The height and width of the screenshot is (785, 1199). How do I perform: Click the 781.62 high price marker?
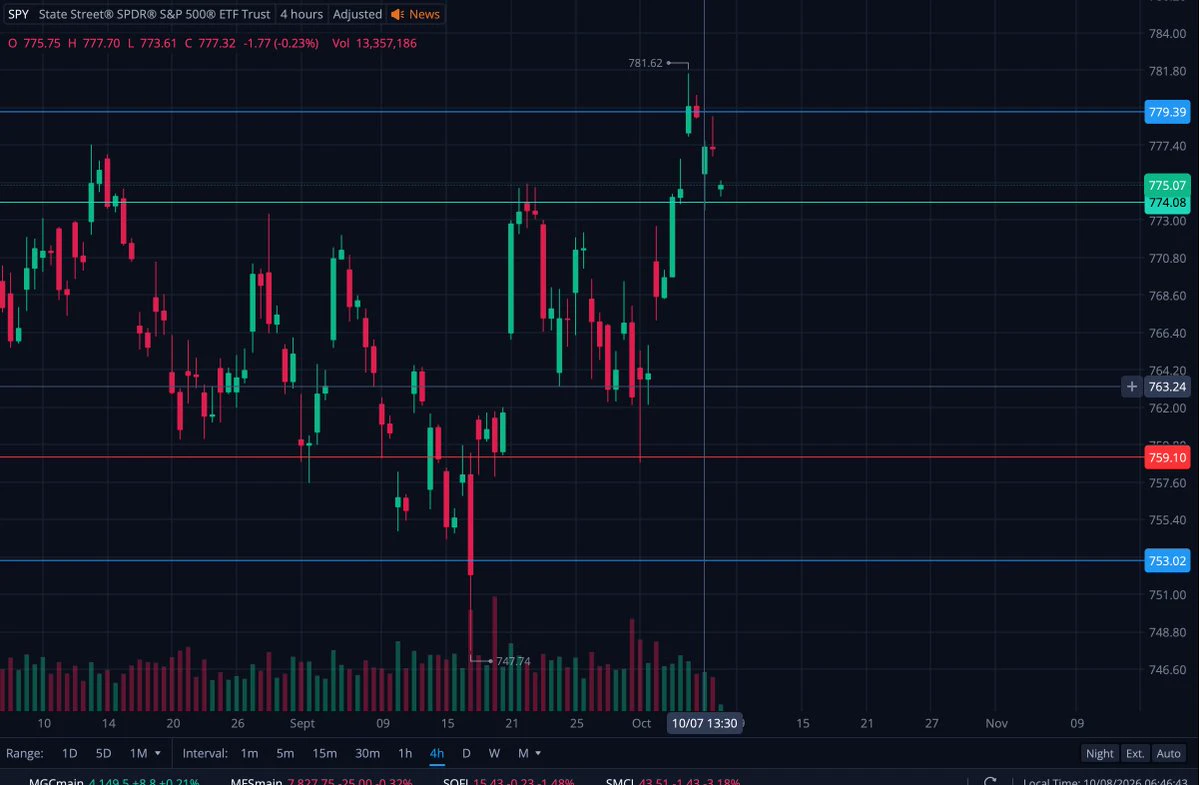645,63
